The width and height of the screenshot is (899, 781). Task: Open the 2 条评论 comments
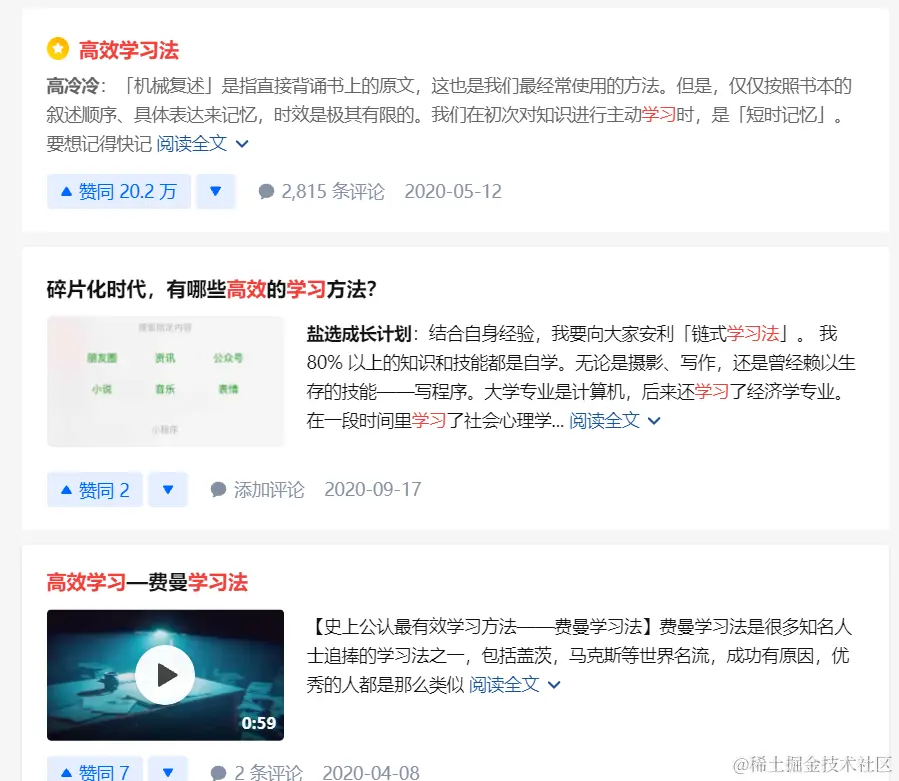256,772
